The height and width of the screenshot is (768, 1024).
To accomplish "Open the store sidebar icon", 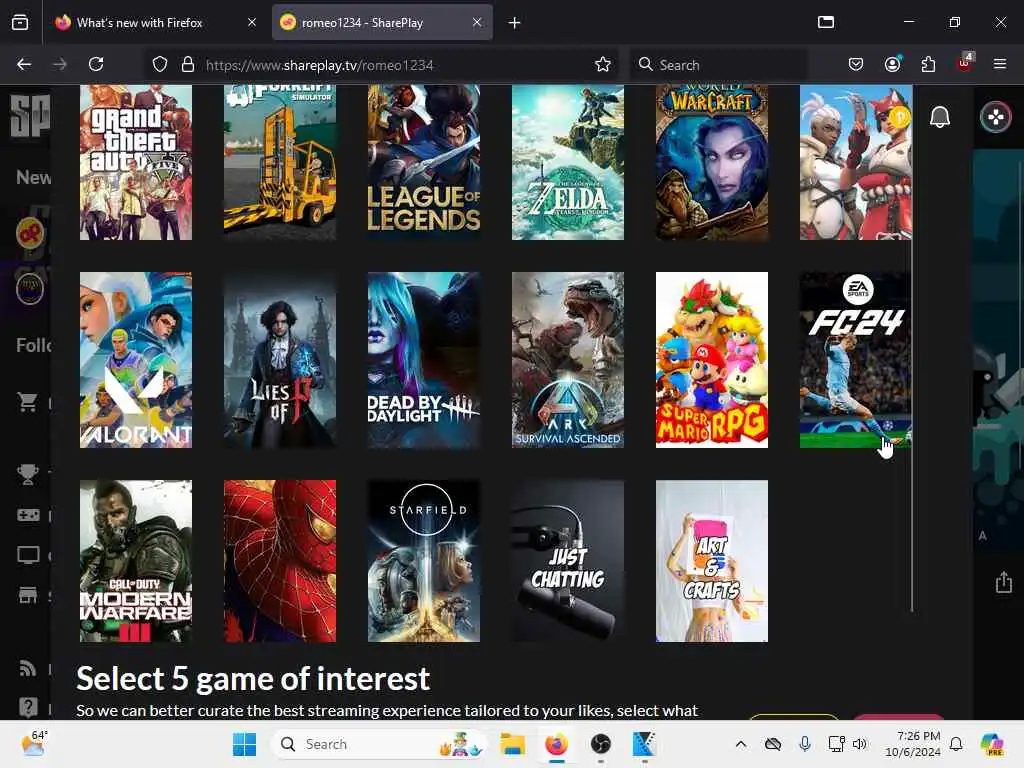I will pos(27,595).
